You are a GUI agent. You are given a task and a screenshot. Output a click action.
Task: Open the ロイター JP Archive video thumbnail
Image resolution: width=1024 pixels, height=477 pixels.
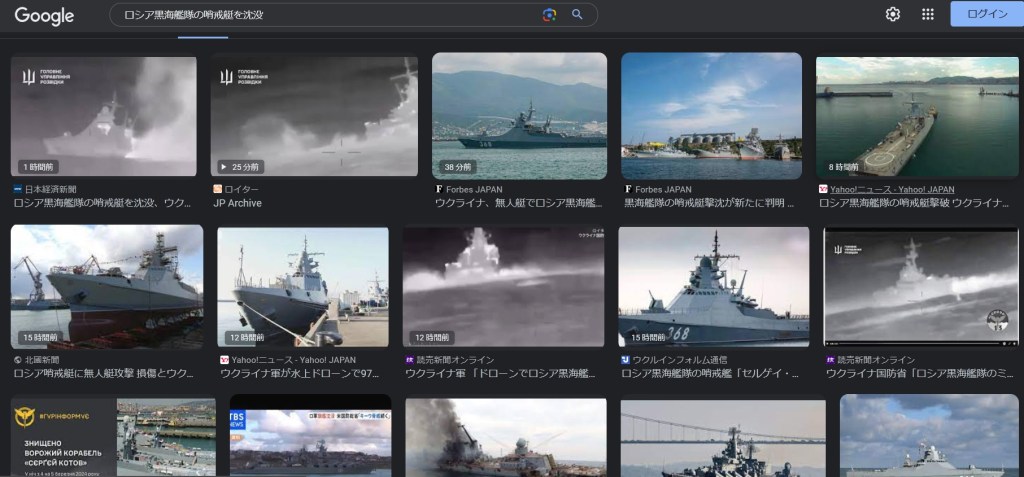314,116
